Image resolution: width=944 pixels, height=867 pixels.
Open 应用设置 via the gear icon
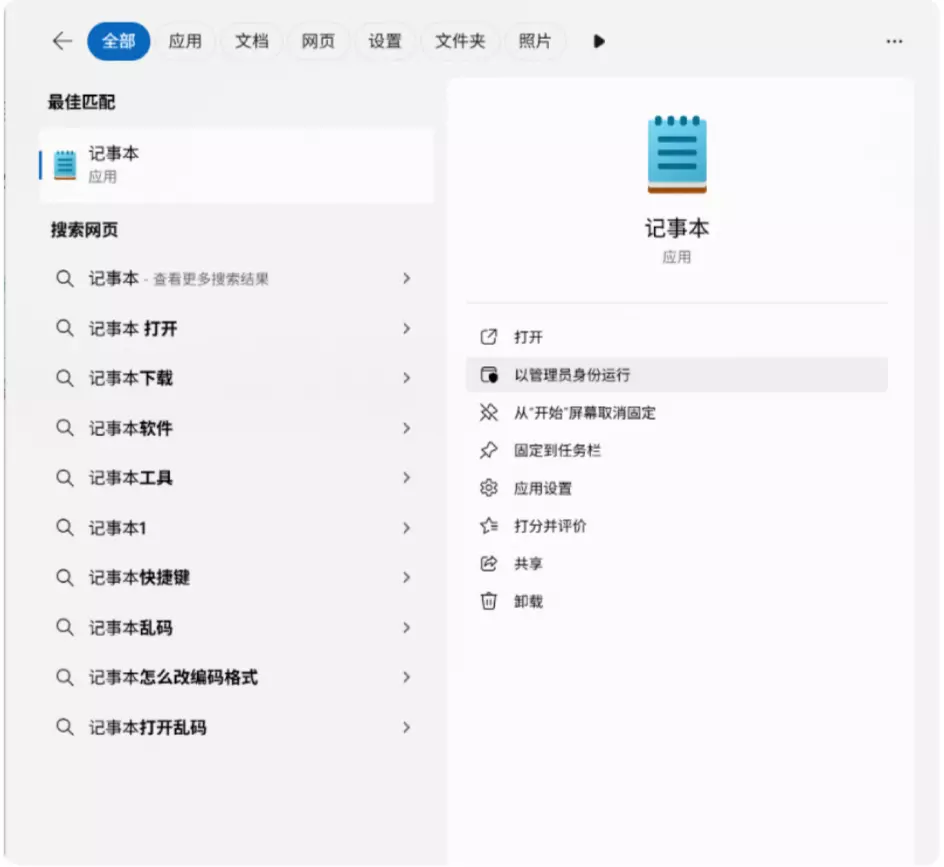(488, 488)
